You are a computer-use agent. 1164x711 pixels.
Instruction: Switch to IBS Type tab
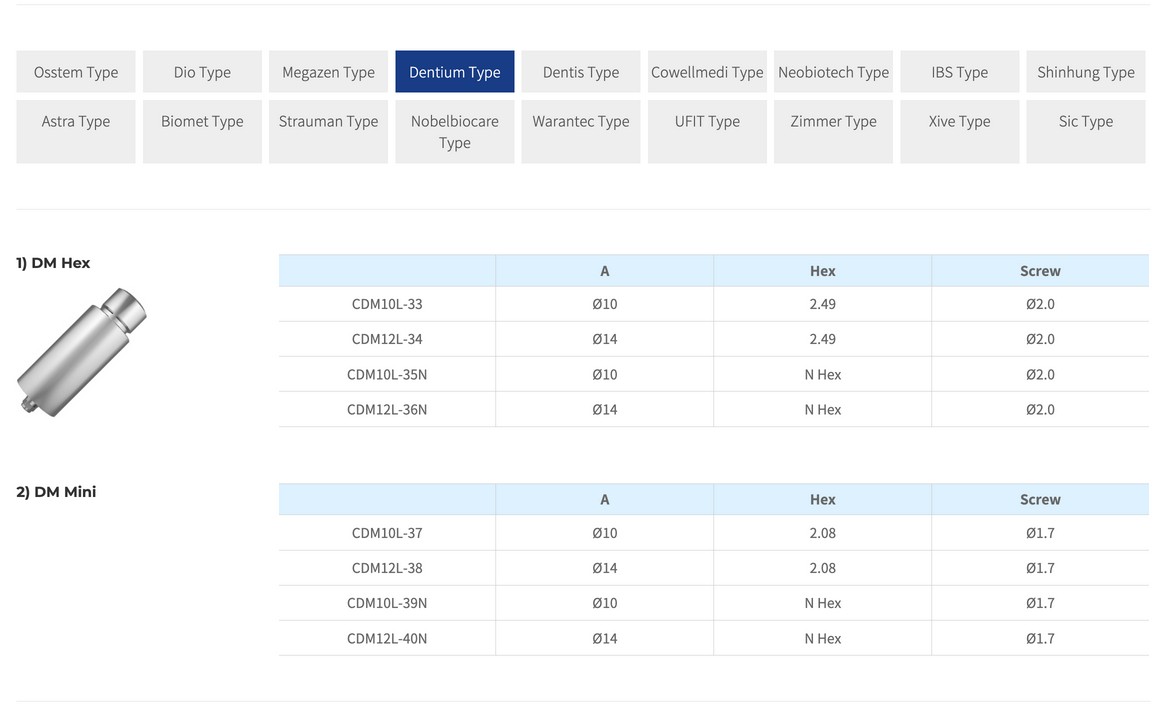click(x=959, y=72)
